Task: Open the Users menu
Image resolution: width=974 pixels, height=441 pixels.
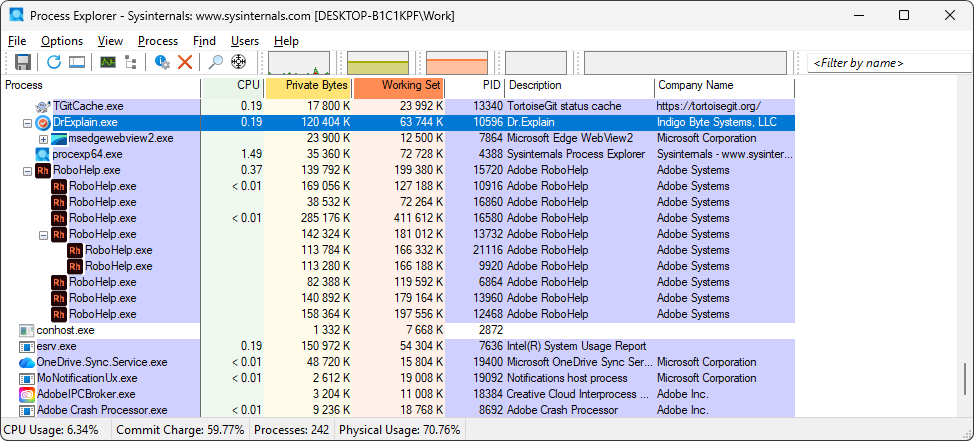Action: click(245, 41)
